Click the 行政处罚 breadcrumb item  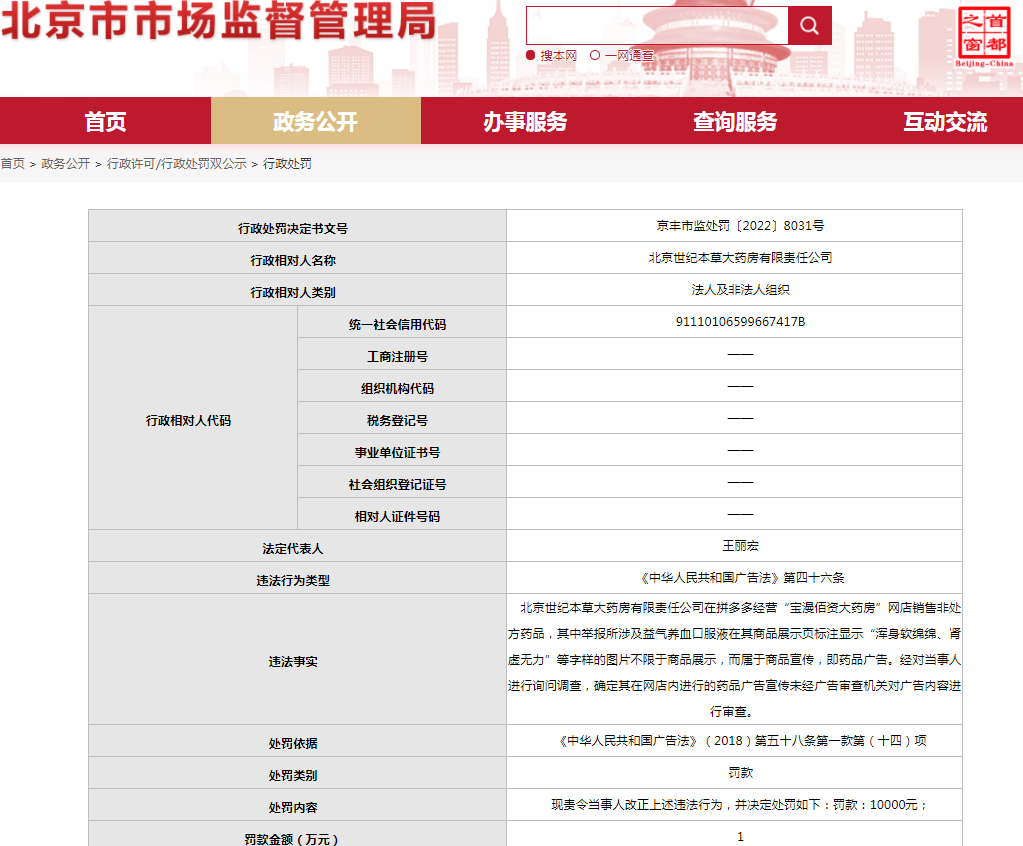[287, 163]
